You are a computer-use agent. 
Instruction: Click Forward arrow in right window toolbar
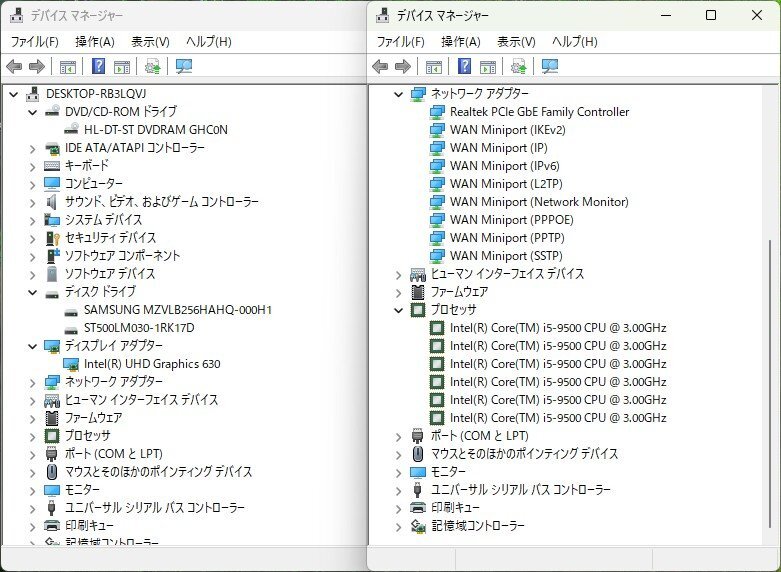pos(403,66)
